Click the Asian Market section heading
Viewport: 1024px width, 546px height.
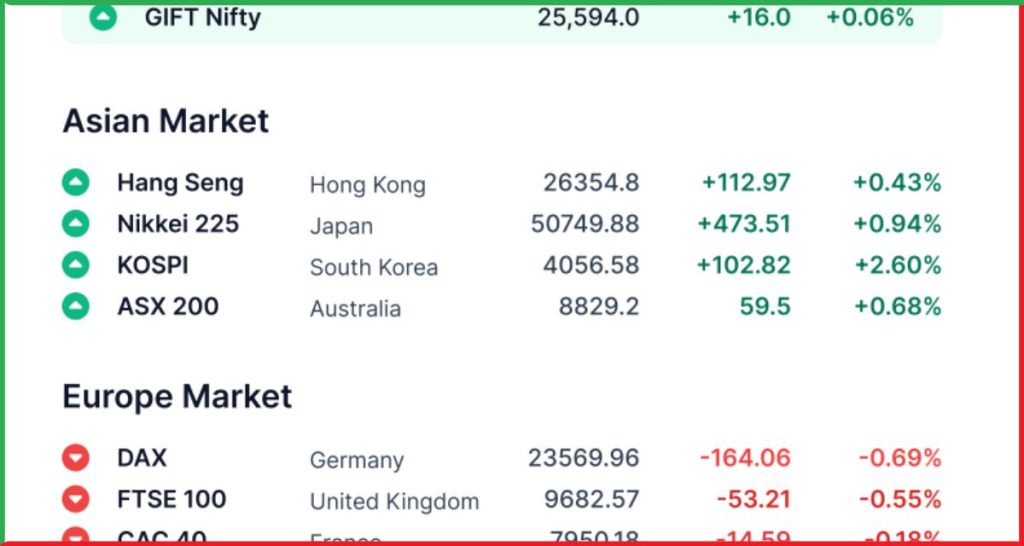pos(166,121)
